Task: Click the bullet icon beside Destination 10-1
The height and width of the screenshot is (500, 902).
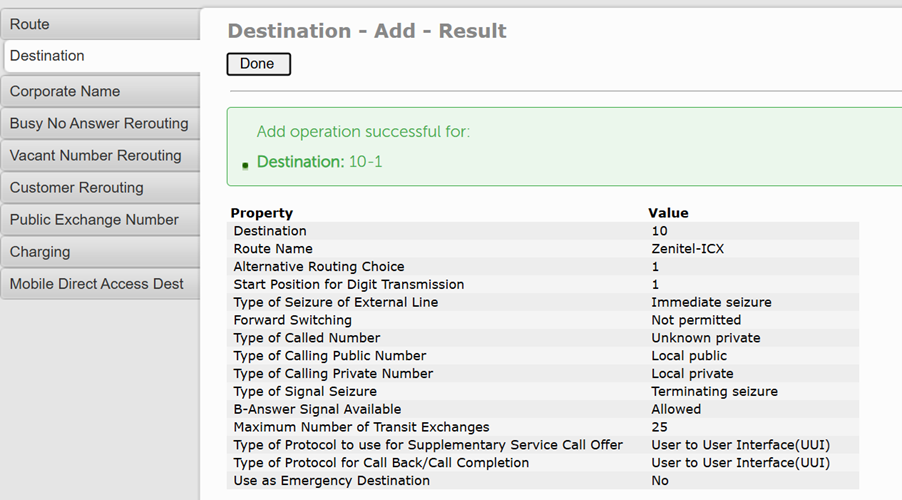Action: 245,165
